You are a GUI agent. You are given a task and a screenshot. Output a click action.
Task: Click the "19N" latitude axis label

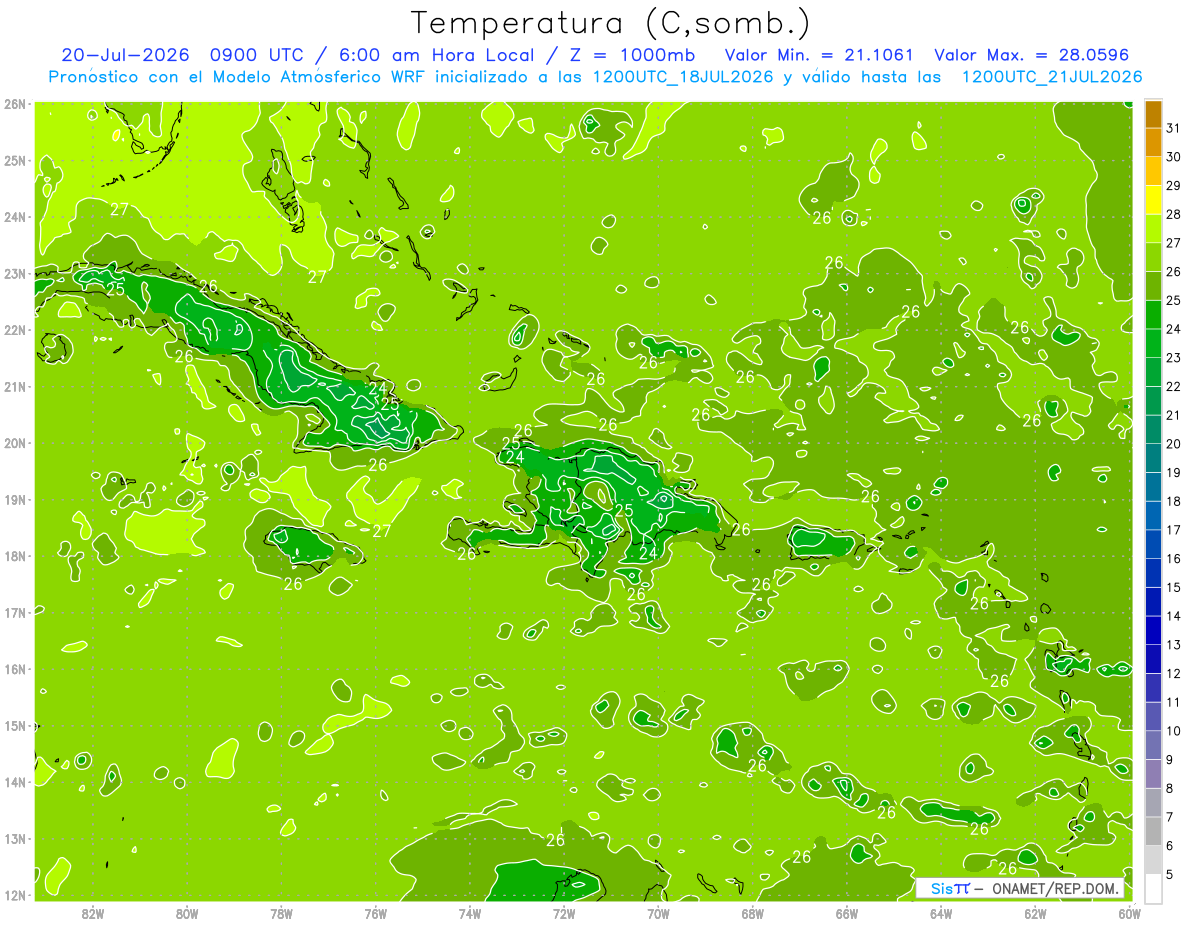(16, 499)
